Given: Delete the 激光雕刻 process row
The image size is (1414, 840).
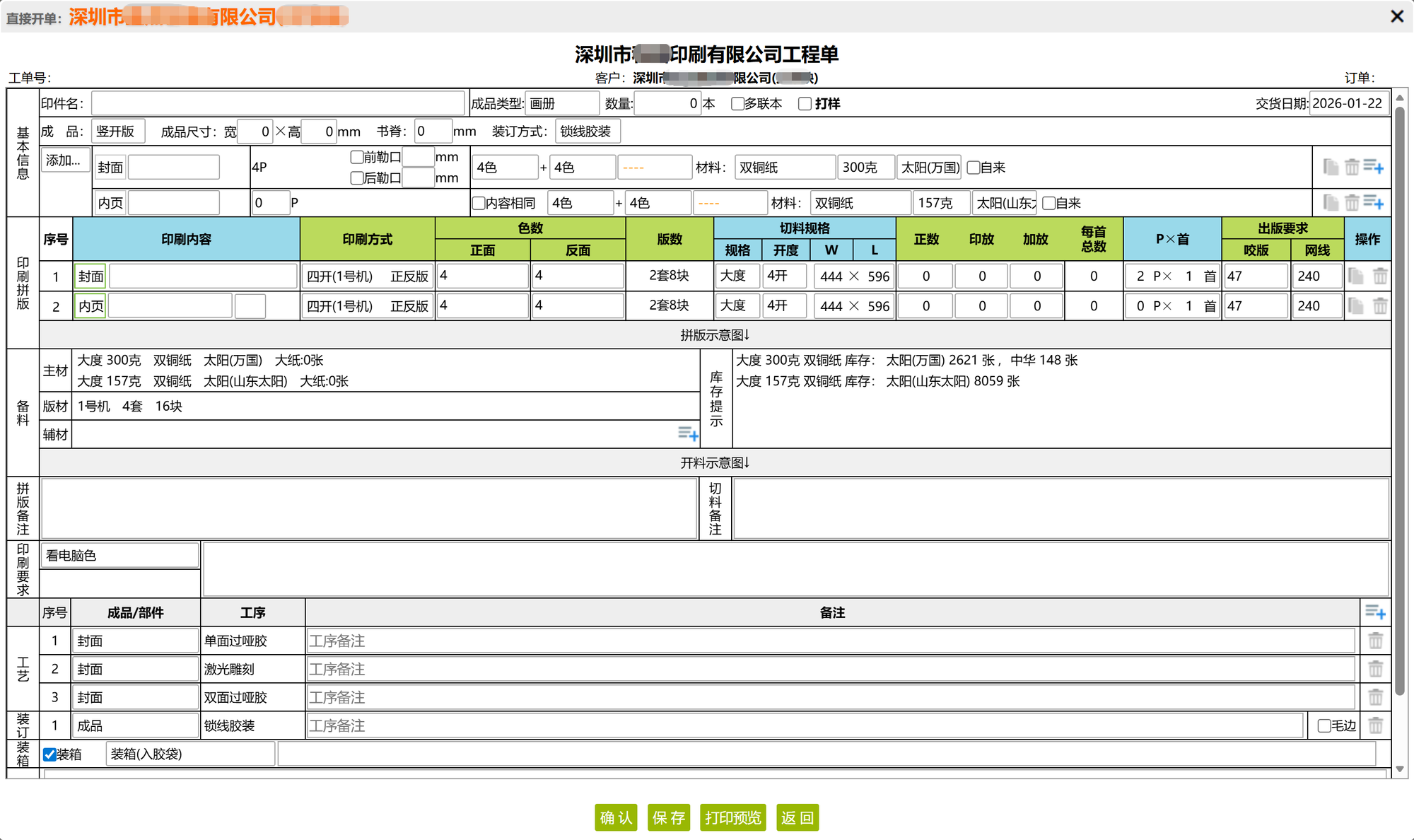Looking at the screenshot, I should coord(1375,669).
